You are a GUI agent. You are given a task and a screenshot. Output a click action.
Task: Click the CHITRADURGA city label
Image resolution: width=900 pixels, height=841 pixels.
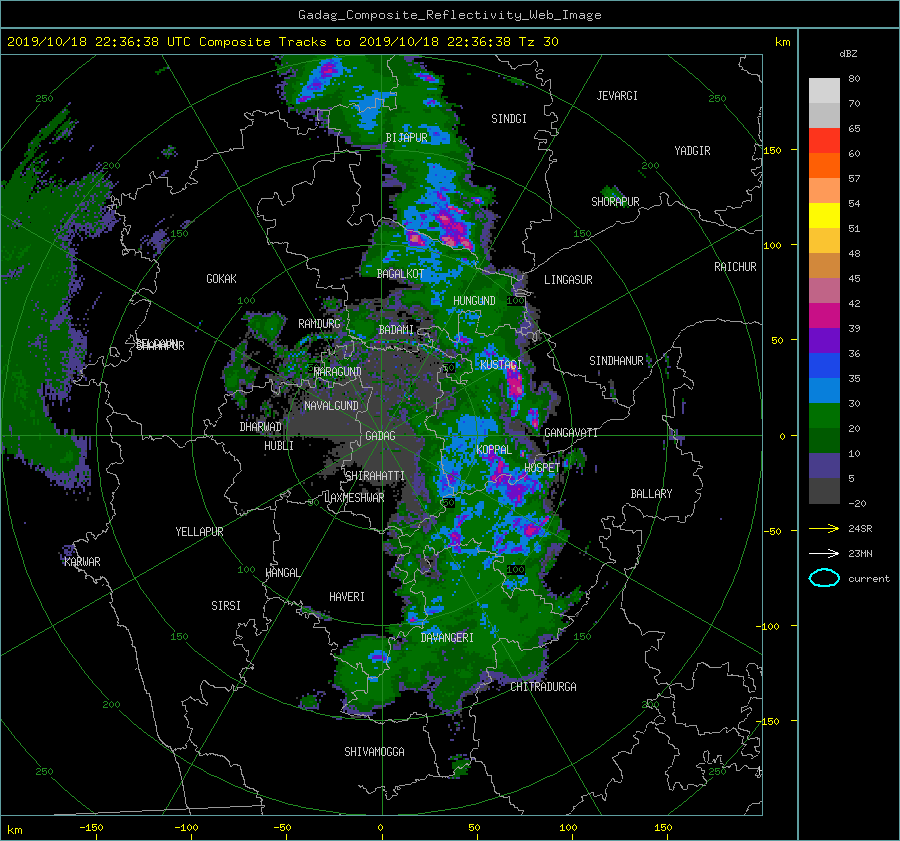point(544,687)
